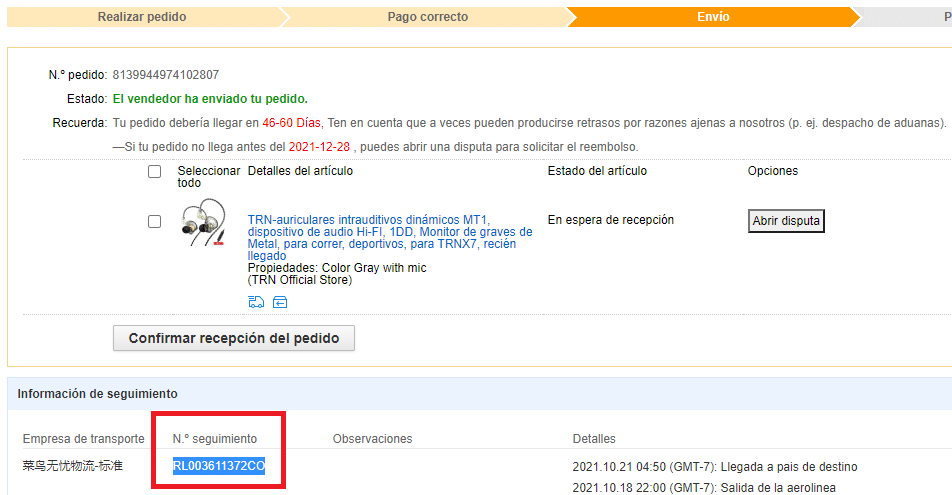Image resolution: width=952 pixels, height=495 pixels.
Task: Click the 2021-12-28 deadline date
Action: (x=320, y=147)
